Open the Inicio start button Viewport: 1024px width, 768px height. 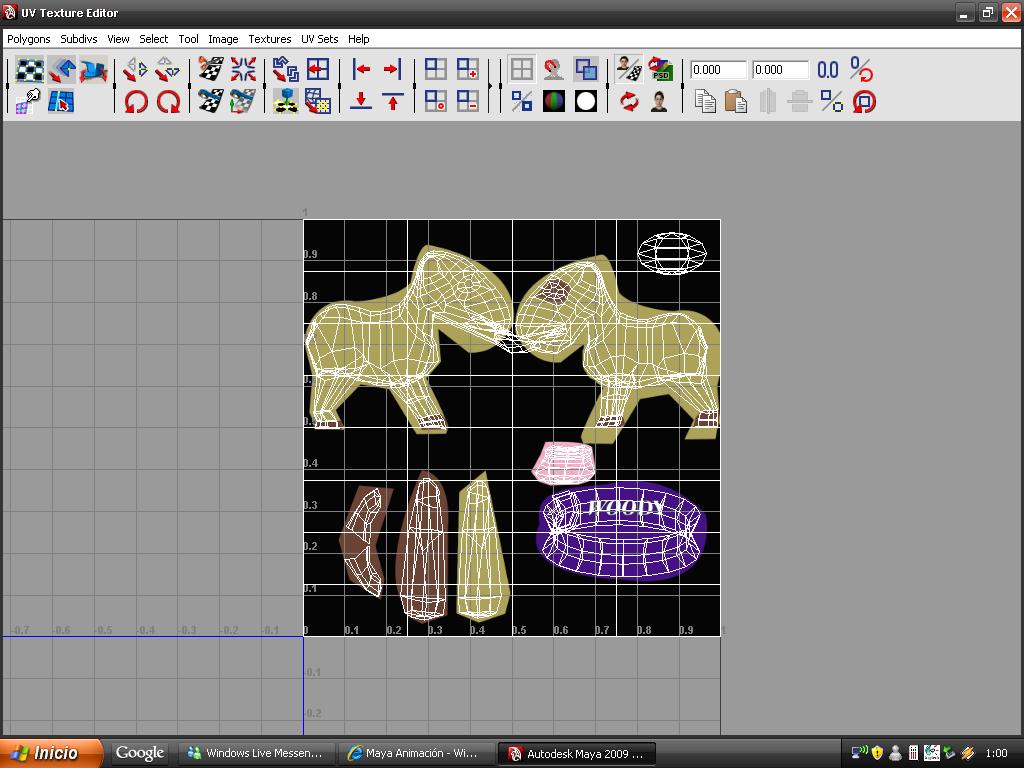click(x=52, y=753)
